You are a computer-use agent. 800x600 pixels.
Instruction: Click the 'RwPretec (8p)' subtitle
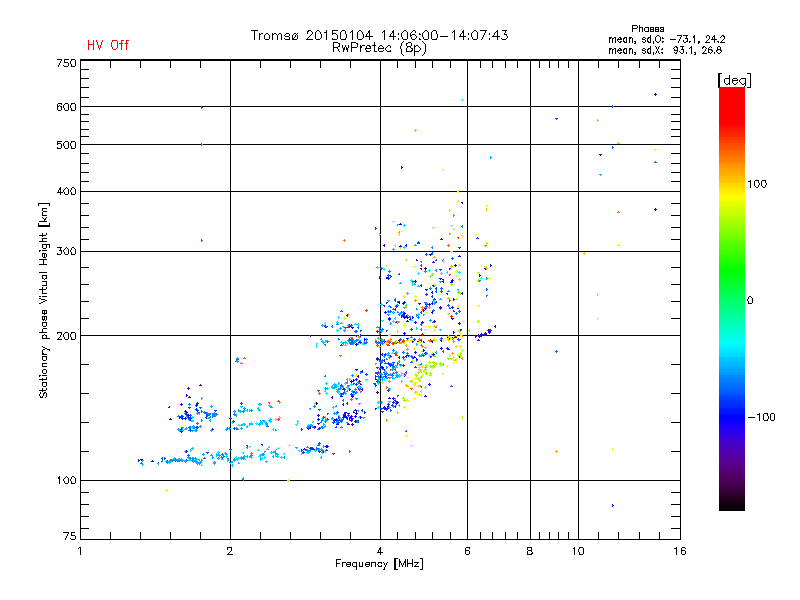[x=379, y=48]
